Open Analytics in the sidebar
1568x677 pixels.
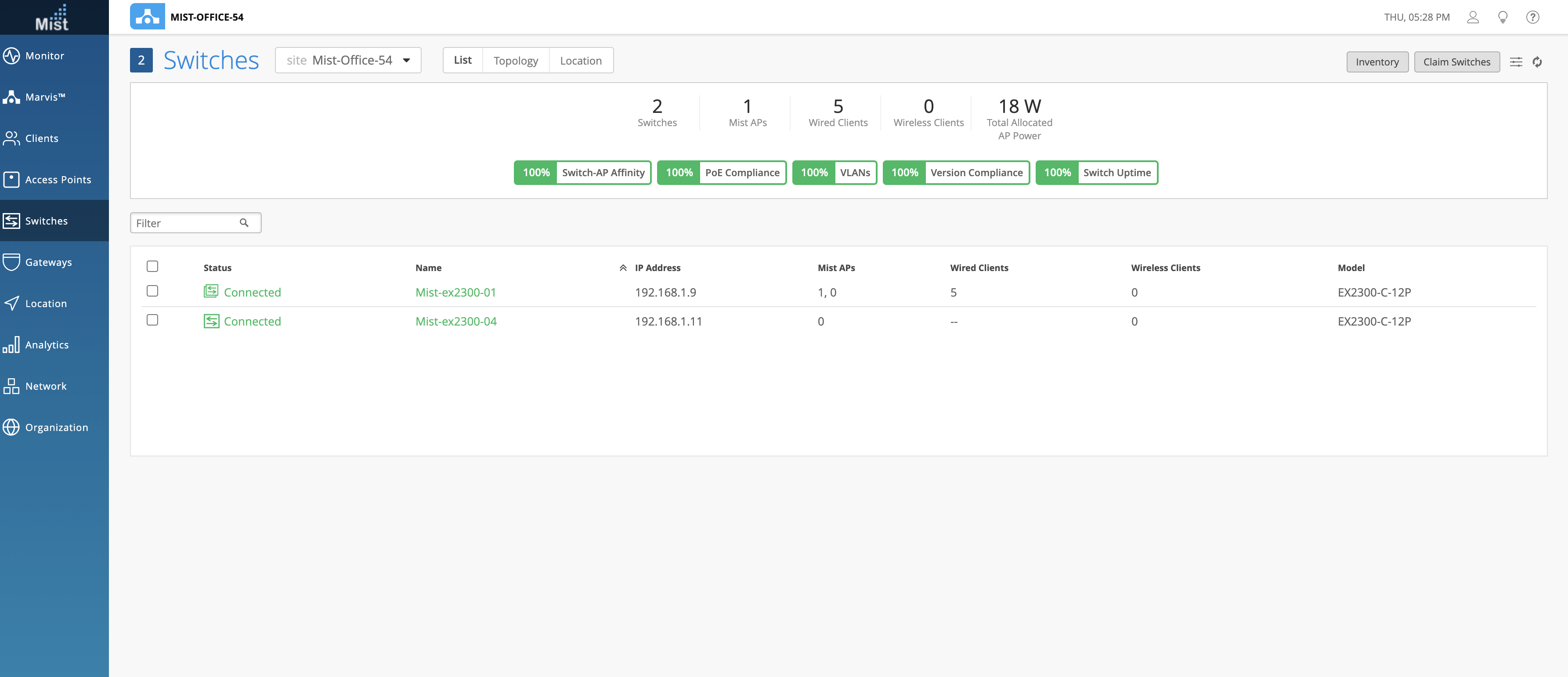tap(46, 344)
